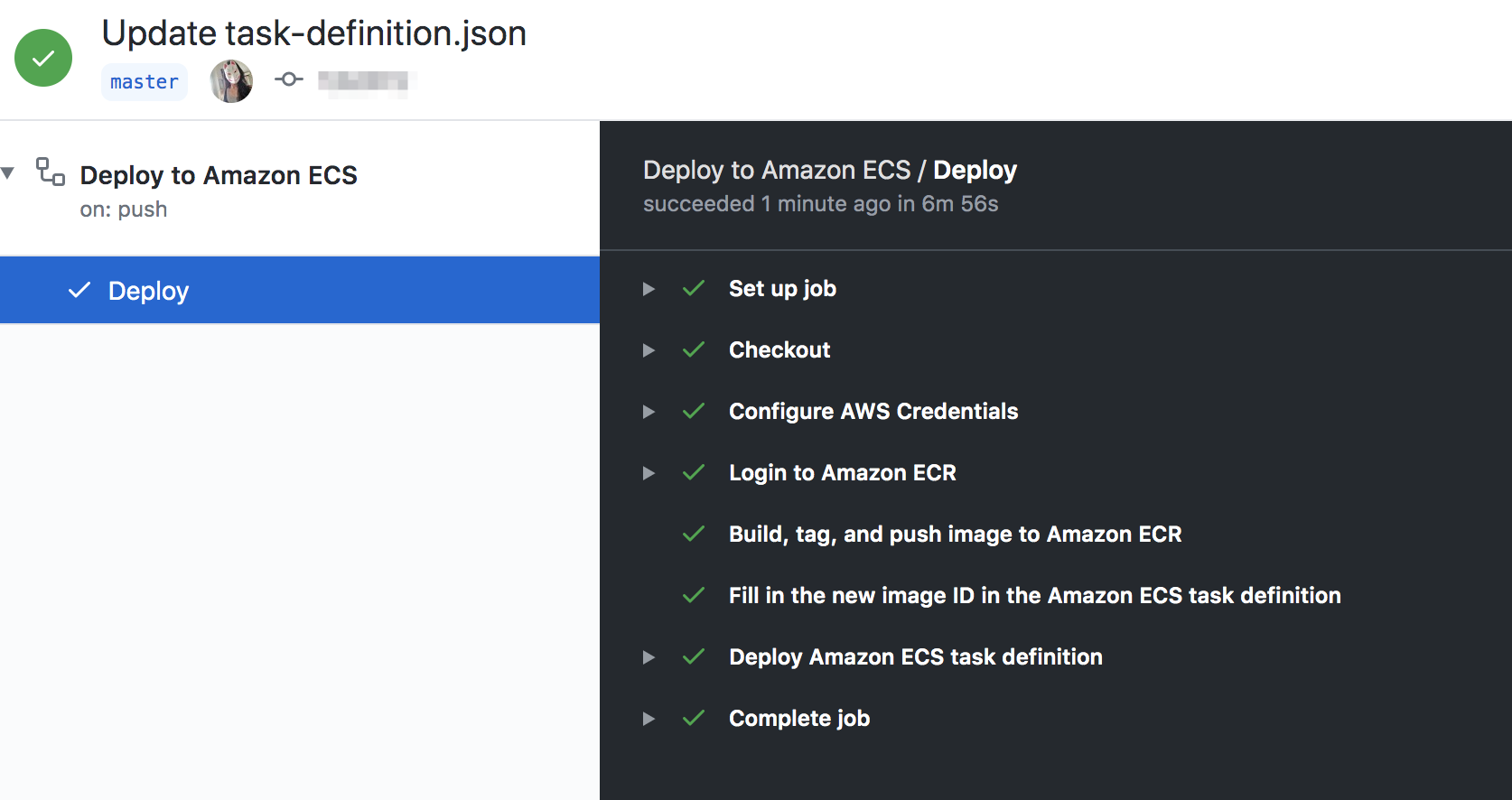
Task: Click the green checkmark beside Complete job
Action: tap(694, 718)
